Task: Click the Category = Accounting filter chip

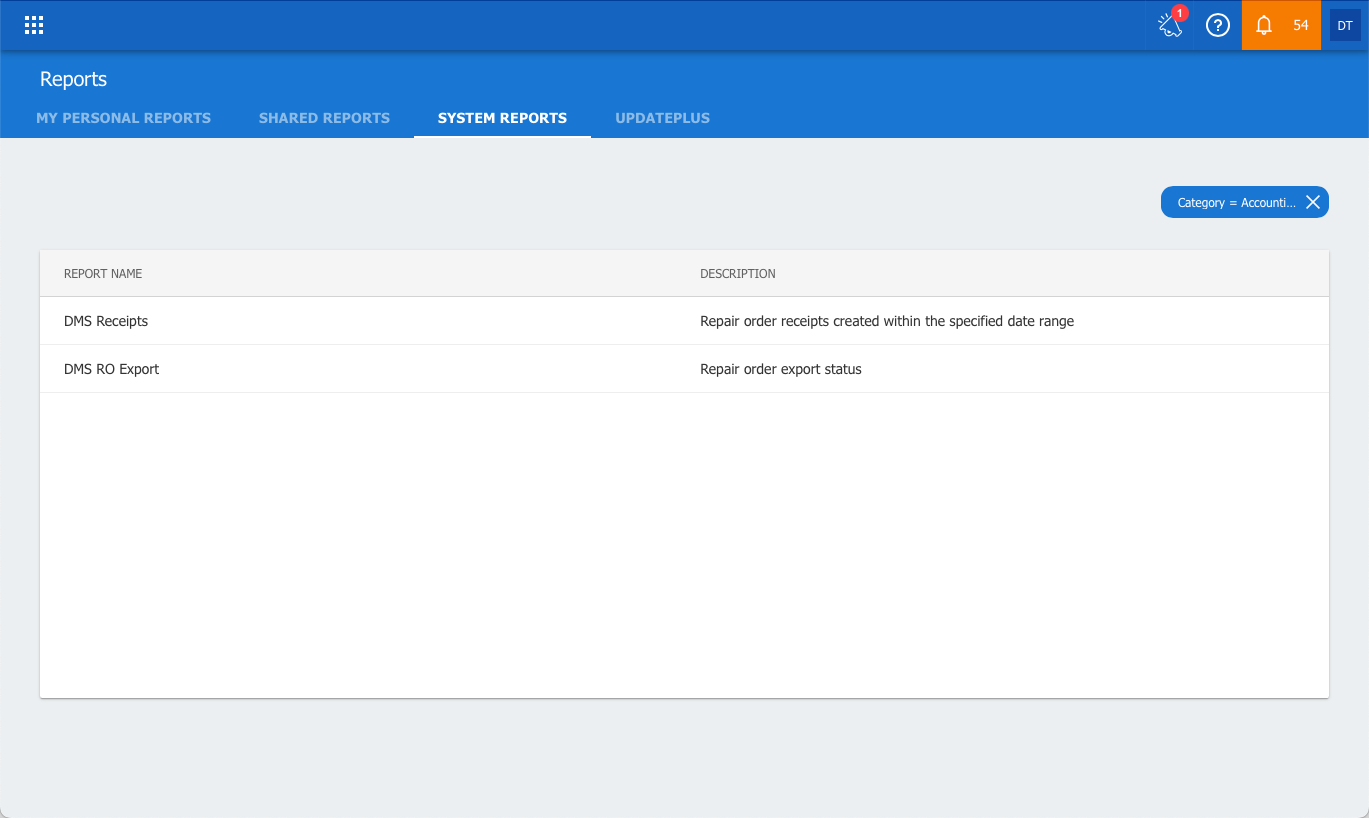Action: (1236, 202)
